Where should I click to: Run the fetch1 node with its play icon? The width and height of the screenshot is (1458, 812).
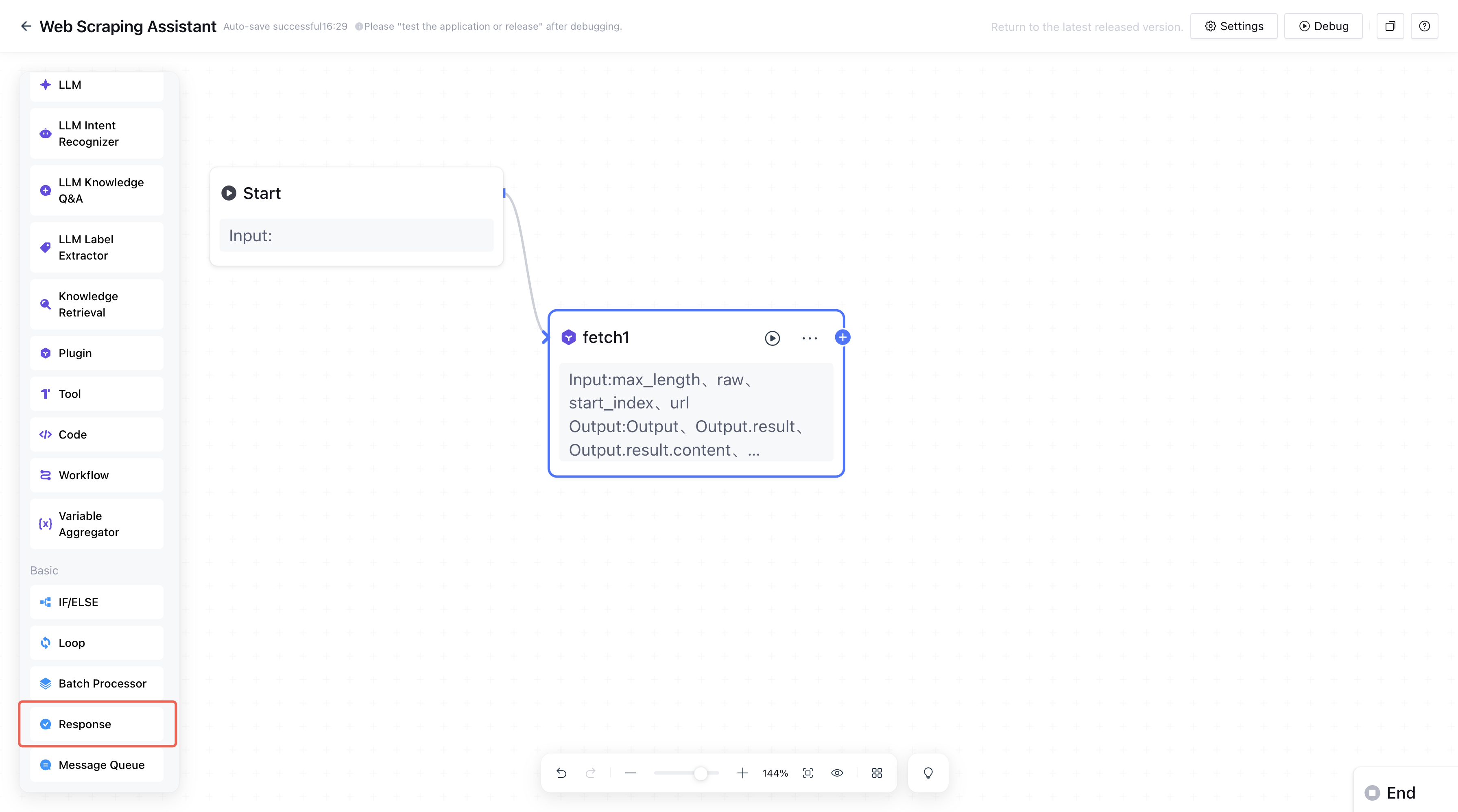pyautogui.click(x=772, y=338)
